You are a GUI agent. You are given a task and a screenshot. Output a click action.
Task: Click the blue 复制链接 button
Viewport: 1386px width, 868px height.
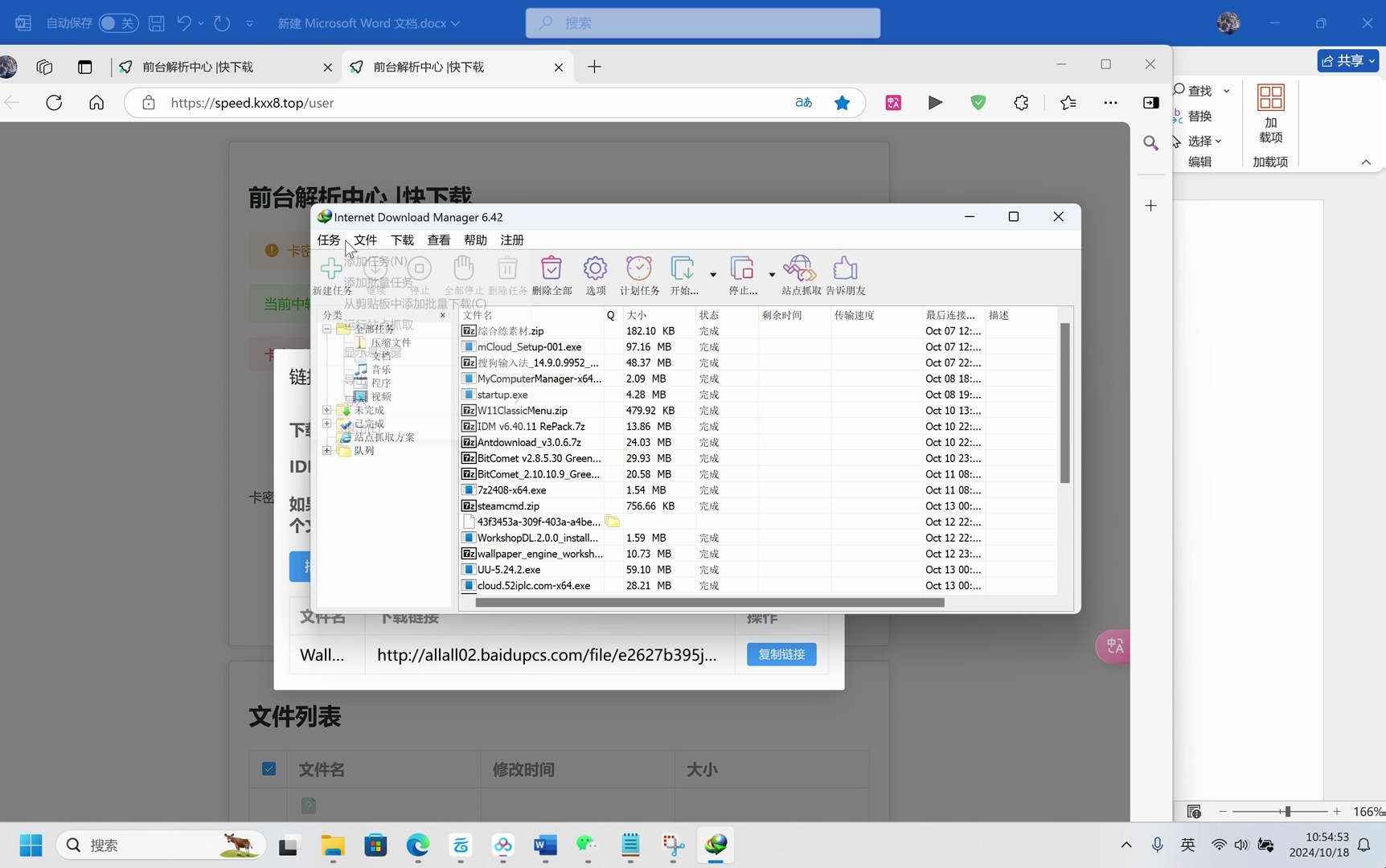coord(781,654)
